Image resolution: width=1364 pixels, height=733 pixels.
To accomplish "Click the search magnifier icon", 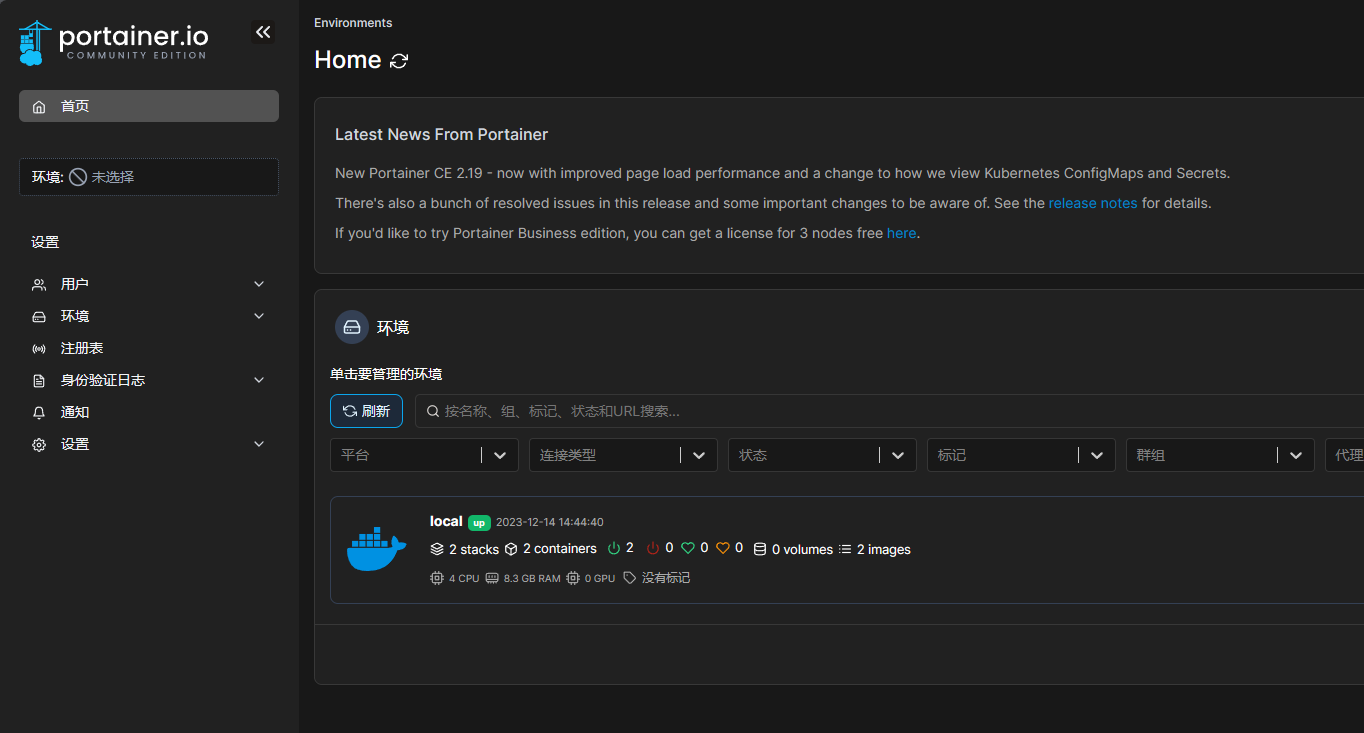I will pos(433,411).
